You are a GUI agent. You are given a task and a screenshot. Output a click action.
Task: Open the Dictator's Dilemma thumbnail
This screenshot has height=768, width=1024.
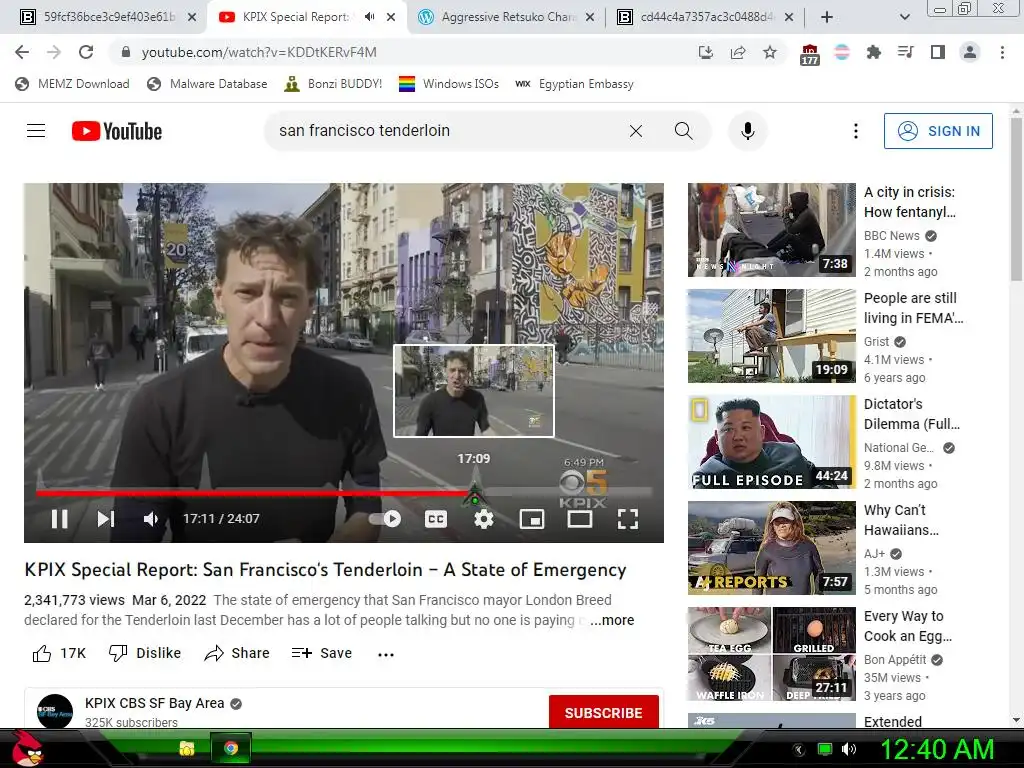771,442
